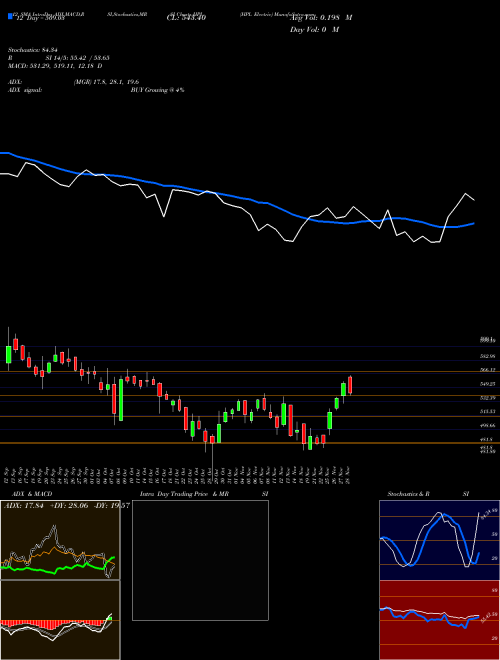The image size is (500, 660).
Task: Open the MACD histogram chart panel
Action: (60, 620)
